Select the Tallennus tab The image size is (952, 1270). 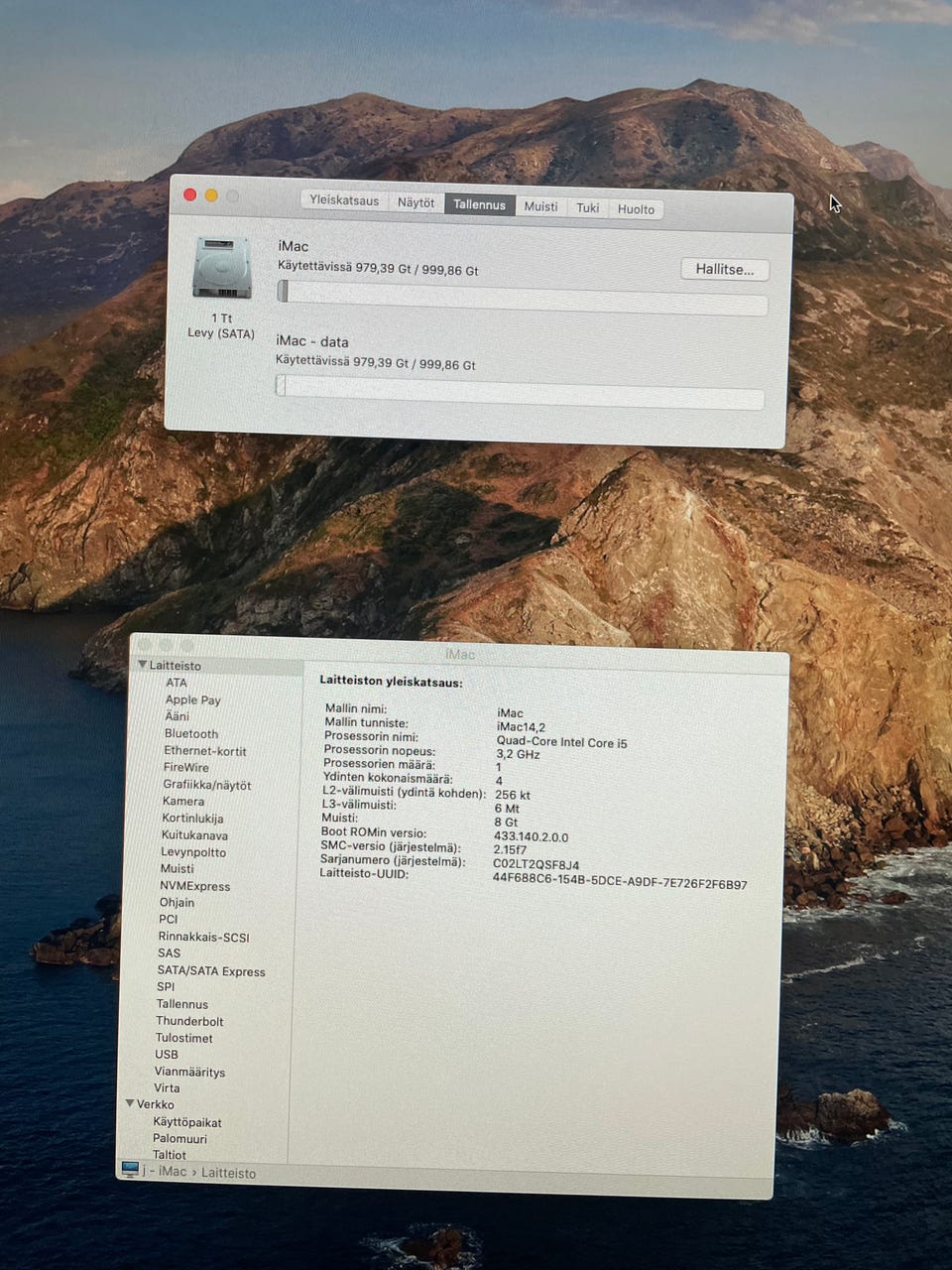479,204
